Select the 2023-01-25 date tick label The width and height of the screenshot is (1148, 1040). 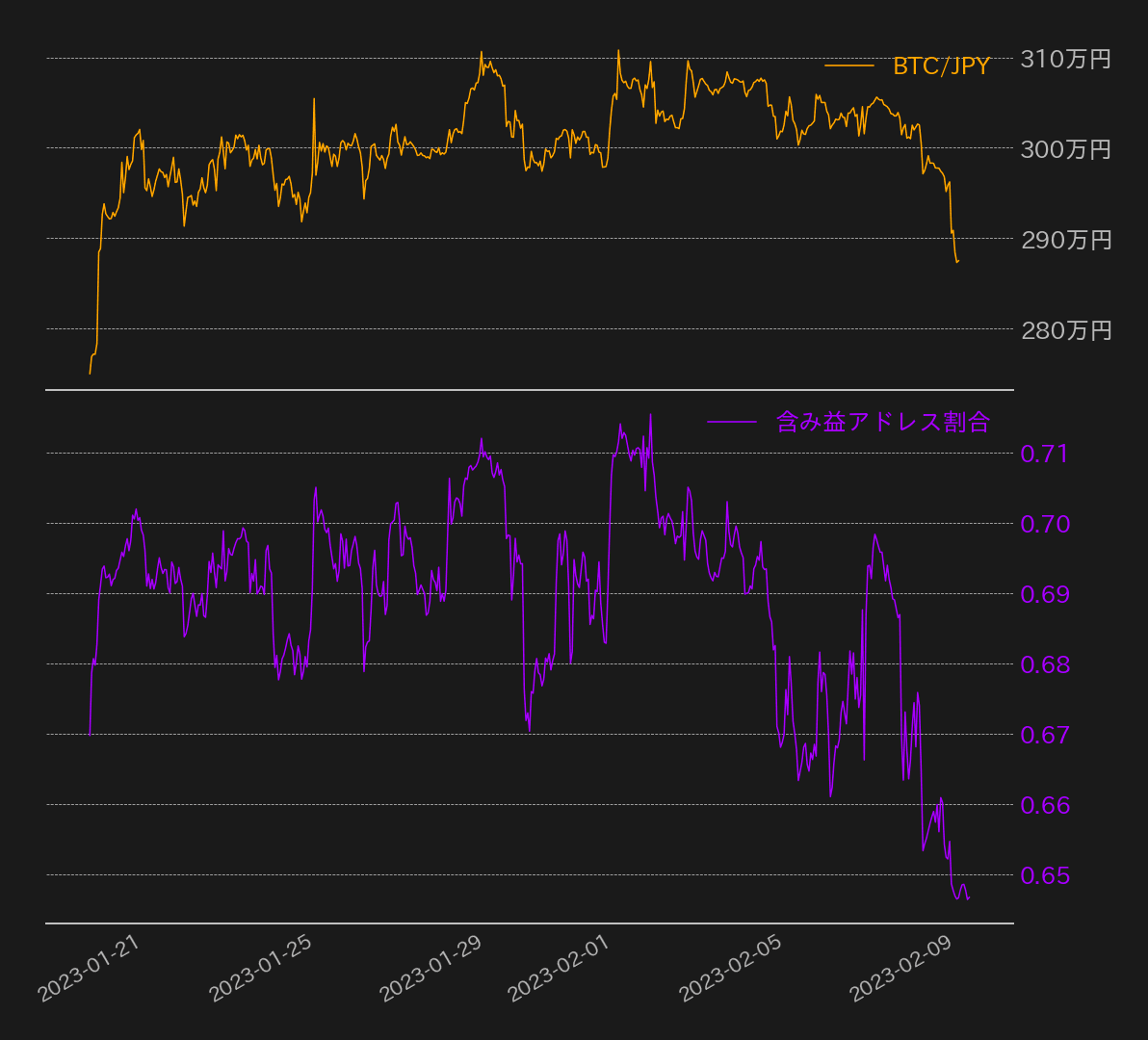tap(261, 969)
